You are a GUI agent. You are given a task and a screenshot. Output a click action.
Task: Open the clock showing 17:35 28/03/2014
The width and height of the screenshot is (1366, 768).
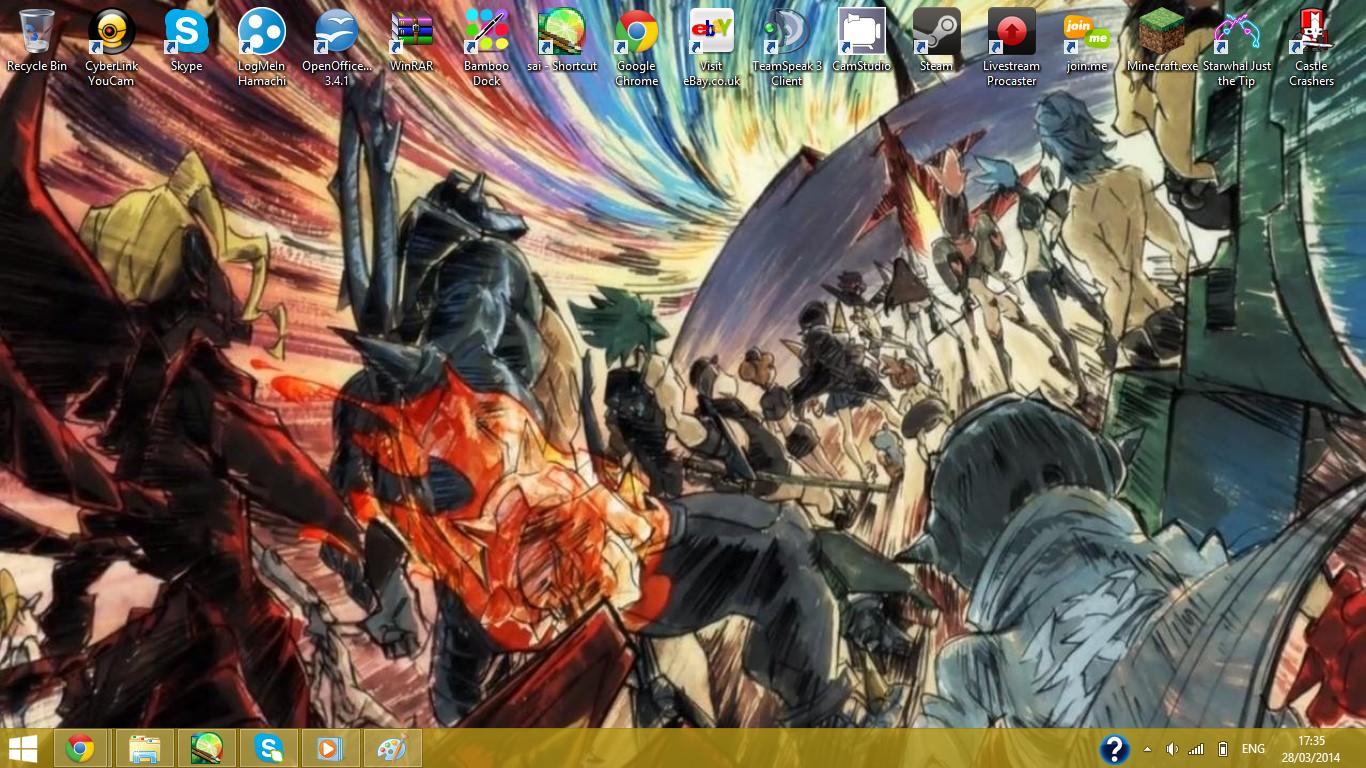coord(1313,749)
